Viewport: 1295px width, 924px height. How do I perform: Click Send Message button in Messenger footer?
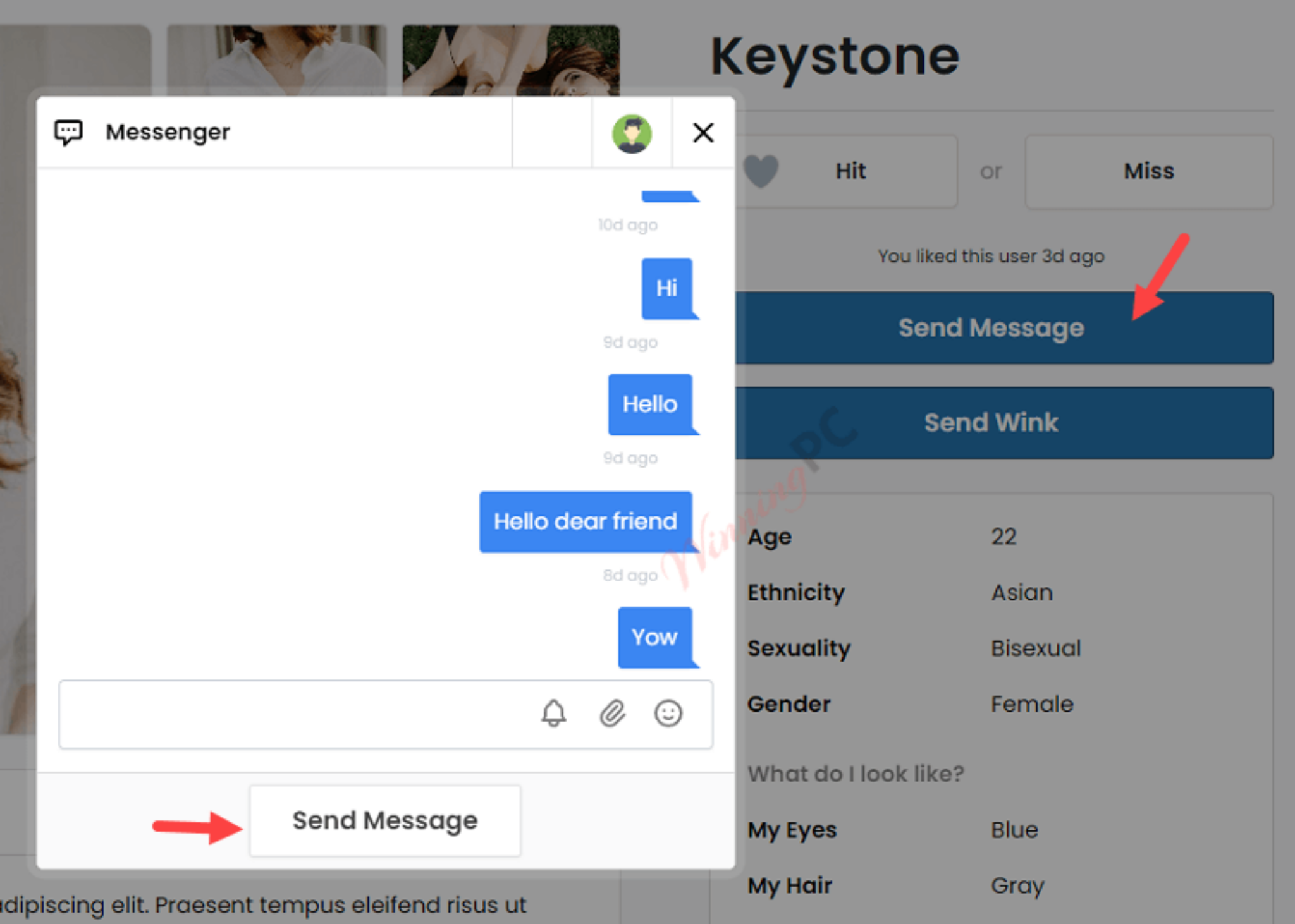tap(385, 820)
